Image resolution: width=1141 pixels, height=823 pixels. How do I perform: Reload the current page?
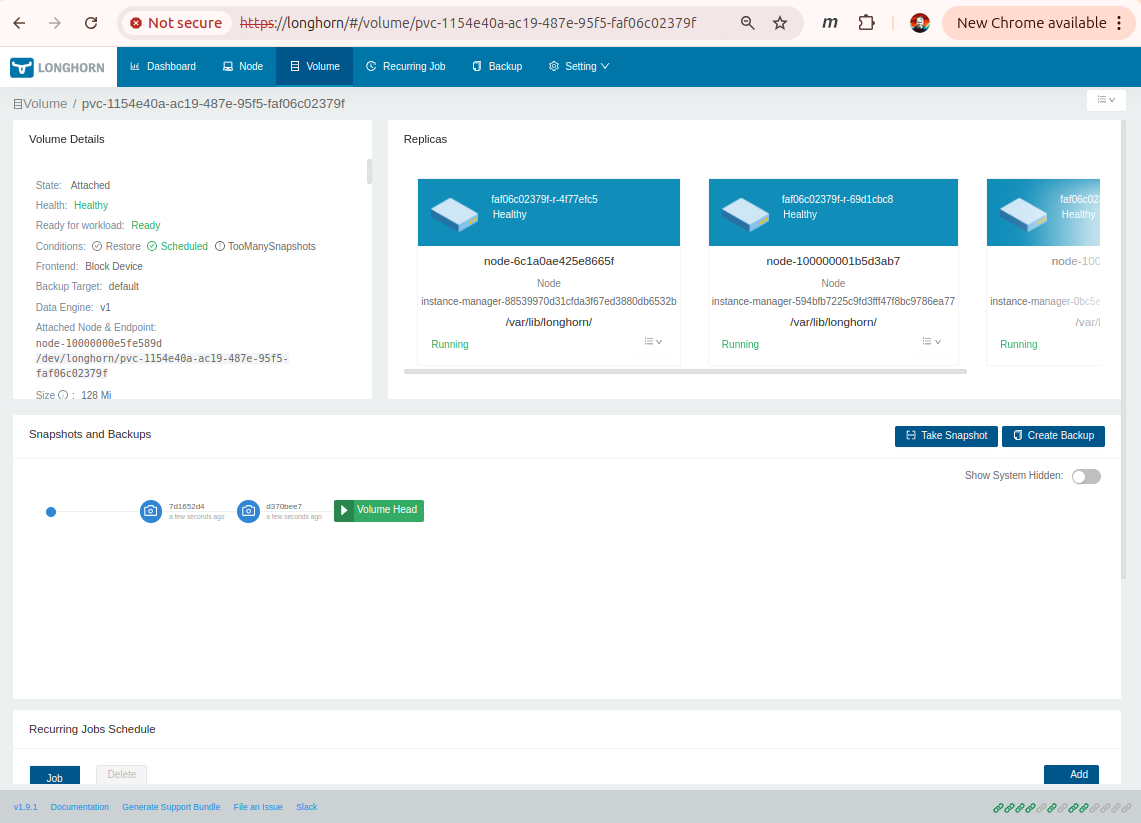pyautogui.click(x=91, y=23)
